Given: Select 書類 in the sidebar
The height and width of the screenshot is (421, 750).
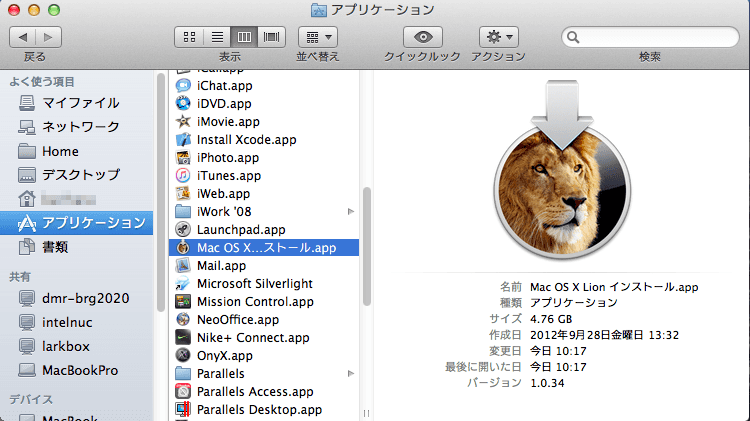Looking at the screenshot, I should [x=77, y=247].
